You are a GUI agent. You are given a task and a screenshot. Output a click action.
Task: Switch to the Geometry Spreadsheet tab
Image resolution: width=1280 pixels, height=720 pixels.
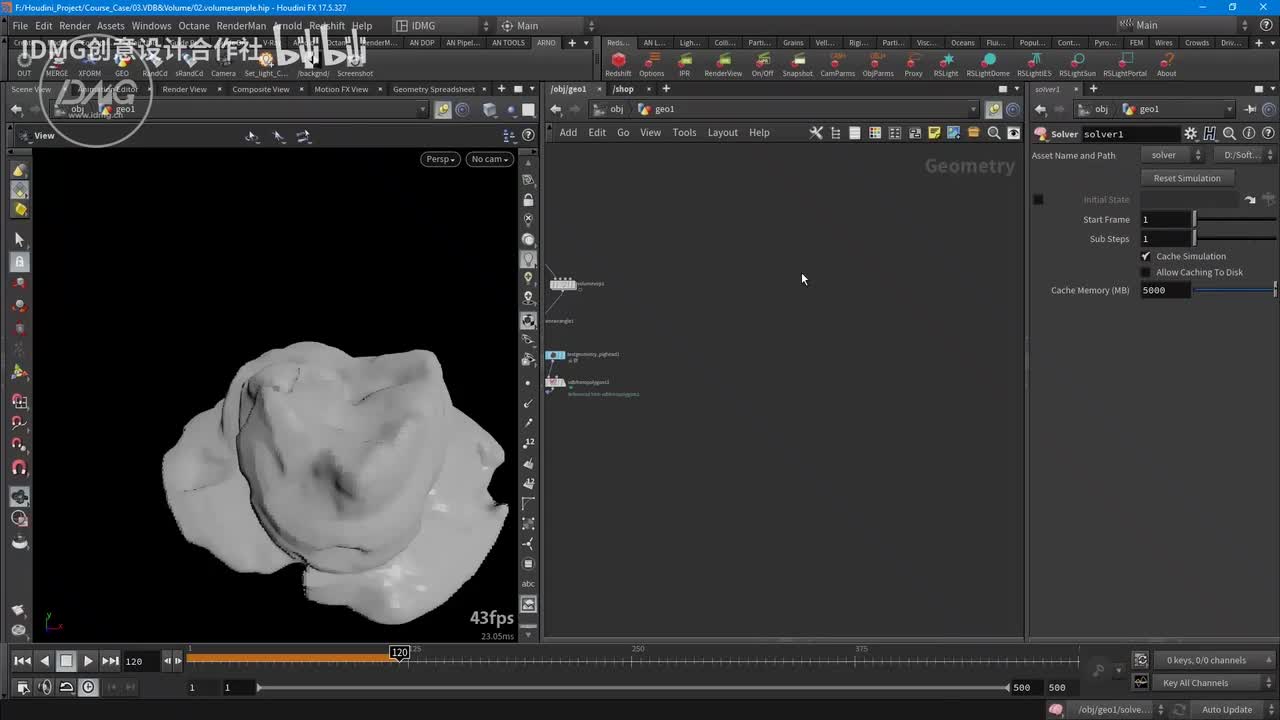[433, 89]
